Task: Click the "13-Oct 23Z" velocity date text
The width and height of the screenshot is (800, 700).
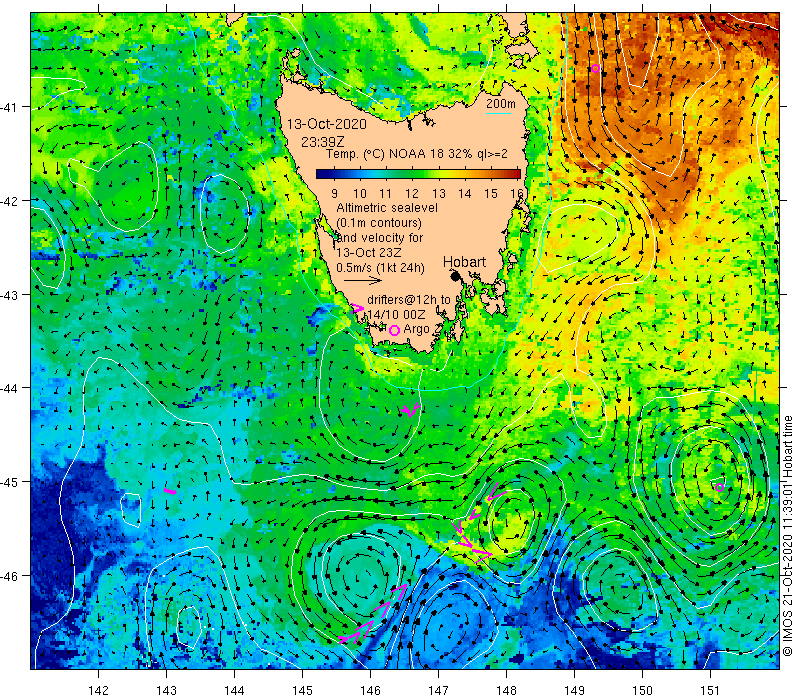Action: [x=369, y=253]
